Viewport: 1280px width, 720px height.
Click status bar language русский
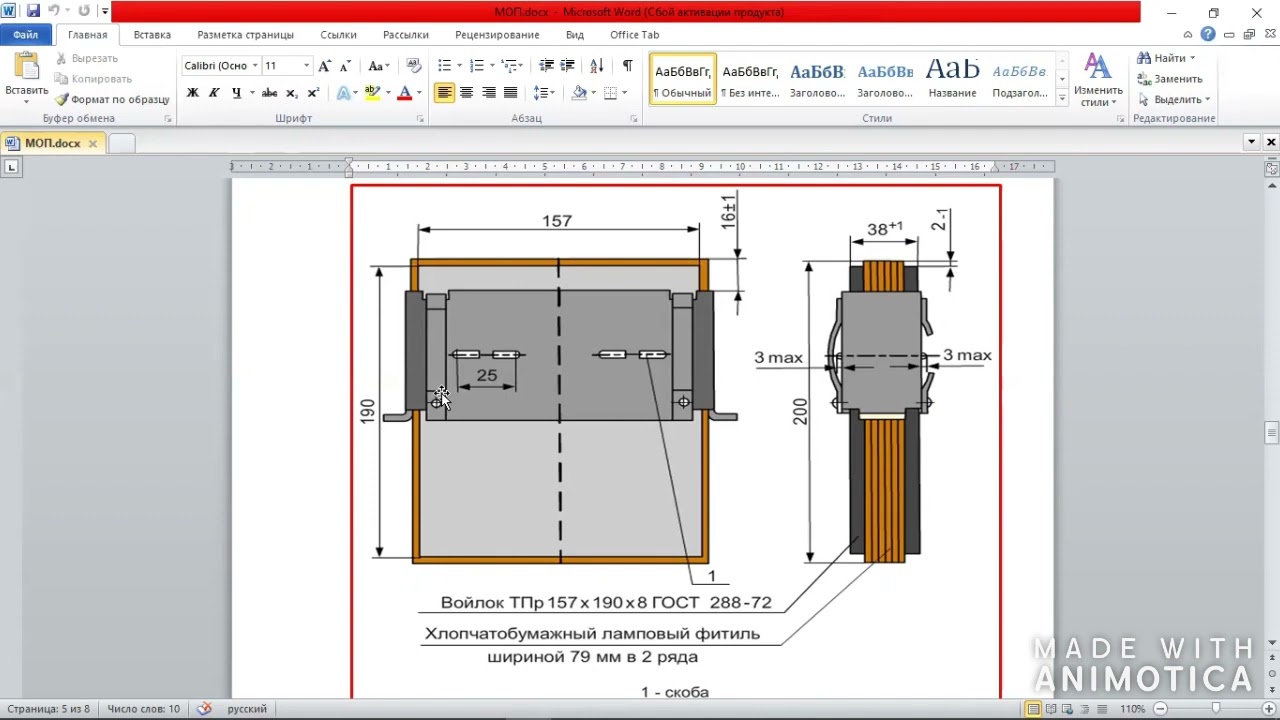point(247,708)
